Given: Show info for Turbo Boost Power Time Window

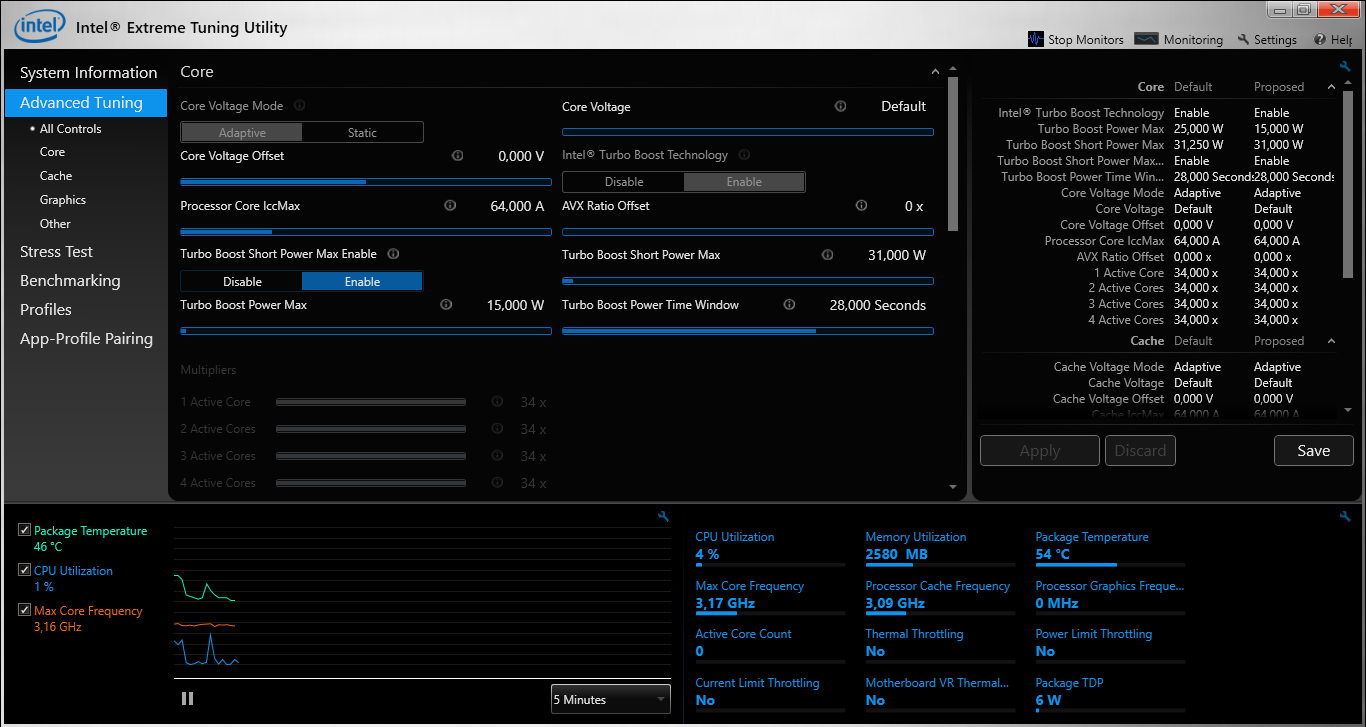Looking at the screenshot, I should (x=789, y=304).
